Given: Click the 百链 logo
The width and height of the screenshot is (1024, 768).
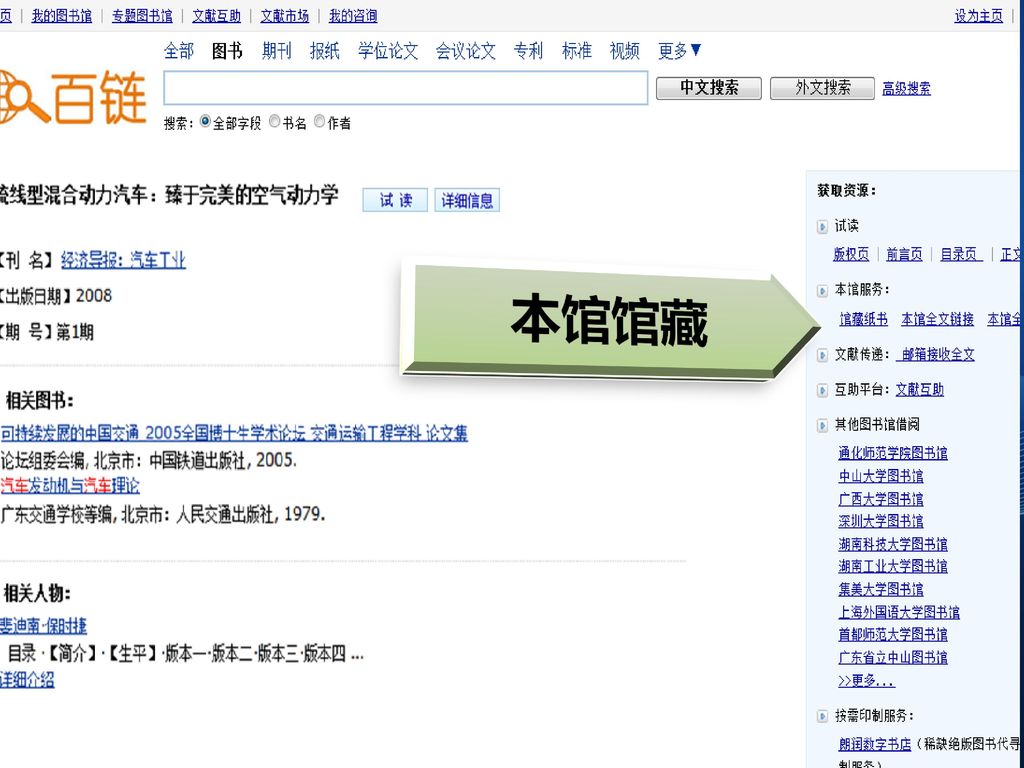Looking at the screenshot, I should click(75, 97).
